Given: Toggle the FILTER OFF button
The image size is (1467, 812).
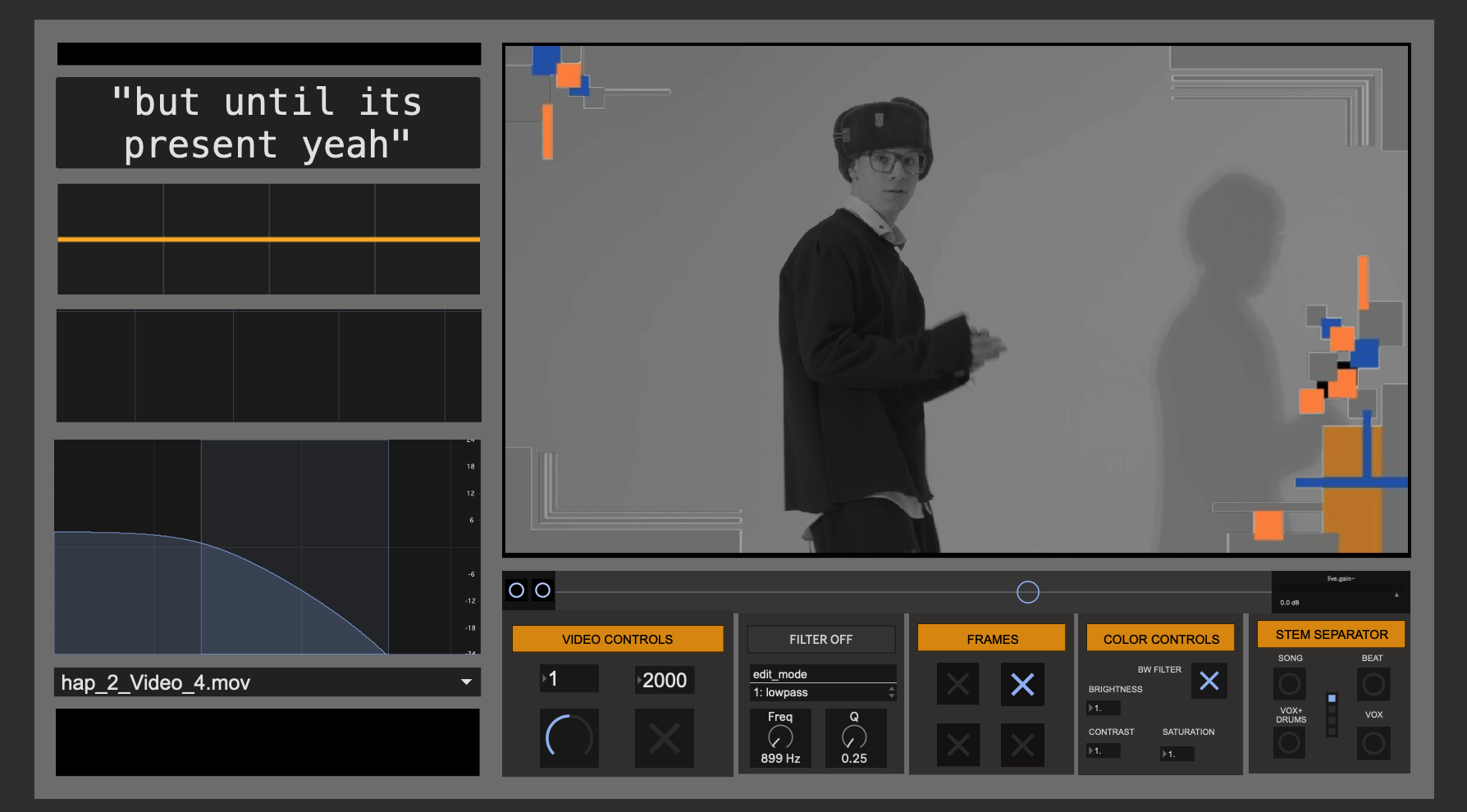Looking at the screenshot, I should [x=820, y=639].
